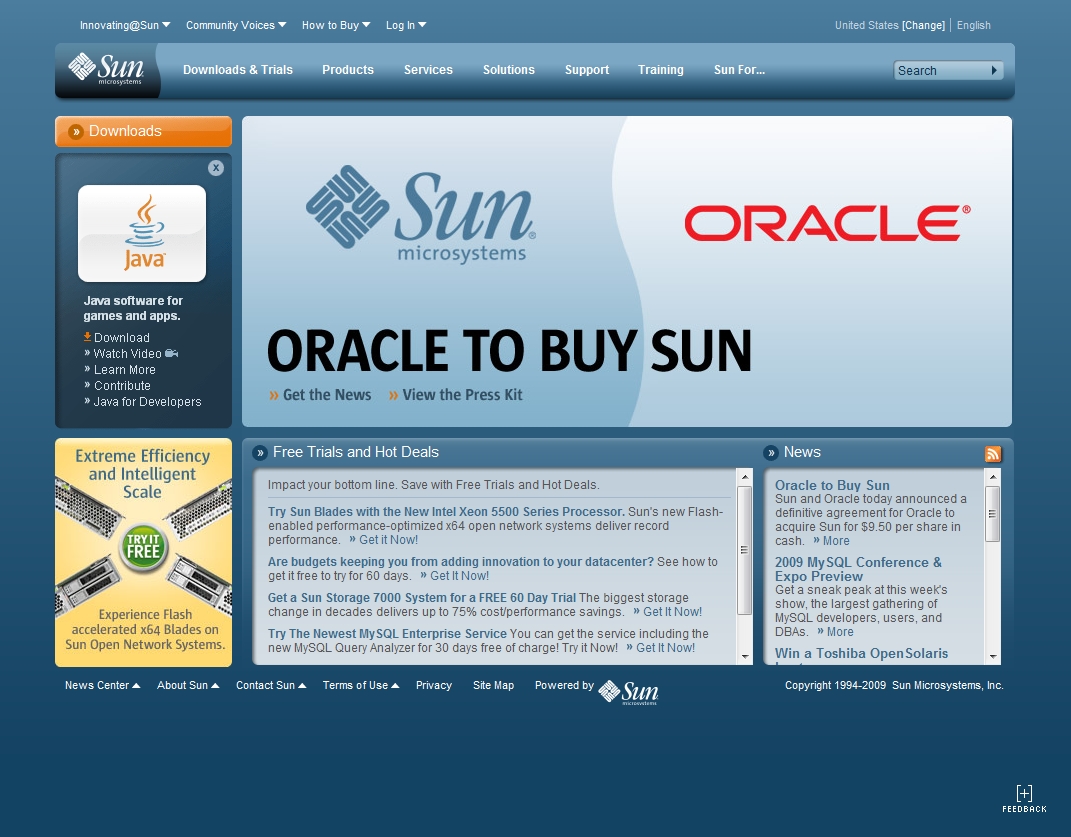The image size is (1071, 837).
Task: Click the Sun Microsystems logo in header
Action: click(x=106, y=69)
